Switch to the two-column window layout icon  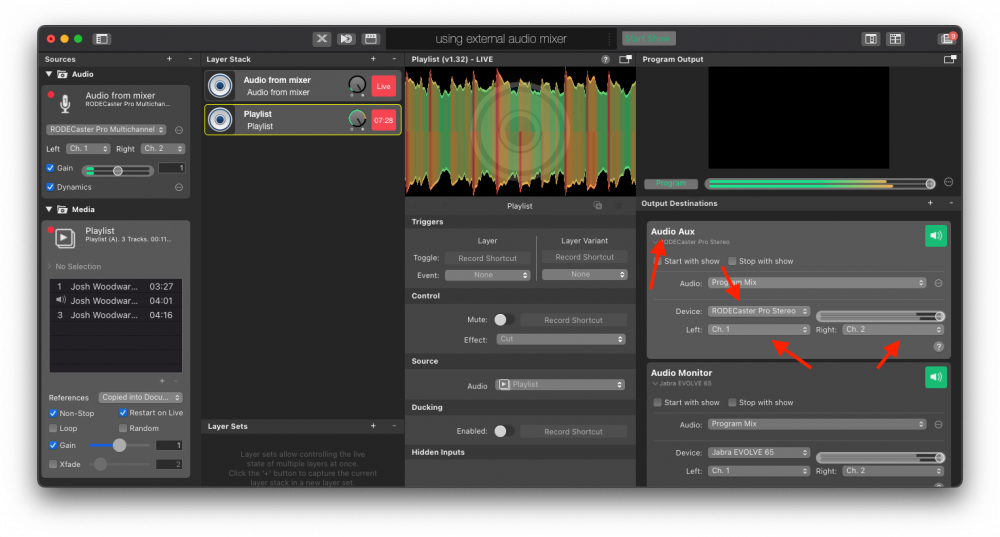coord(871,39)
